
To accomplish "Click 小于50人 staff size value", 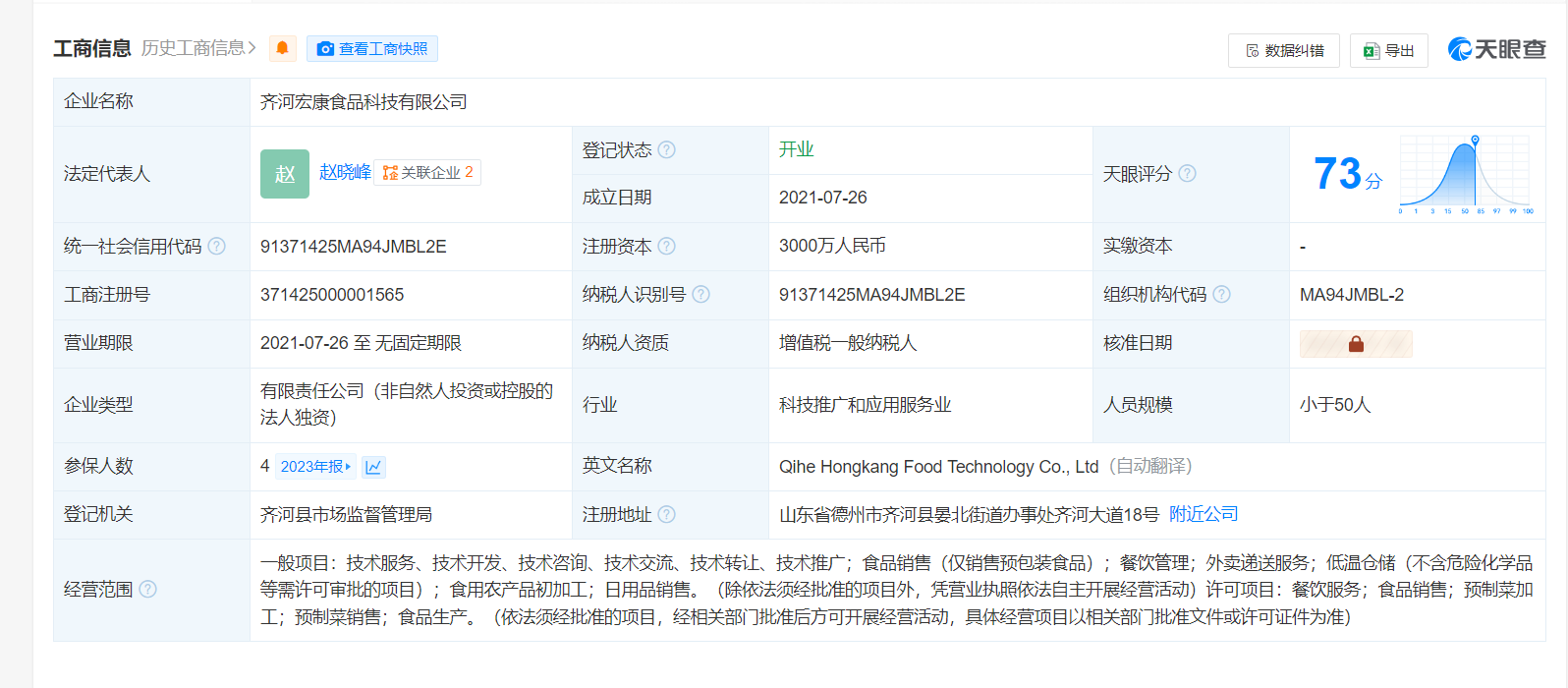I will pos(1335,405).
